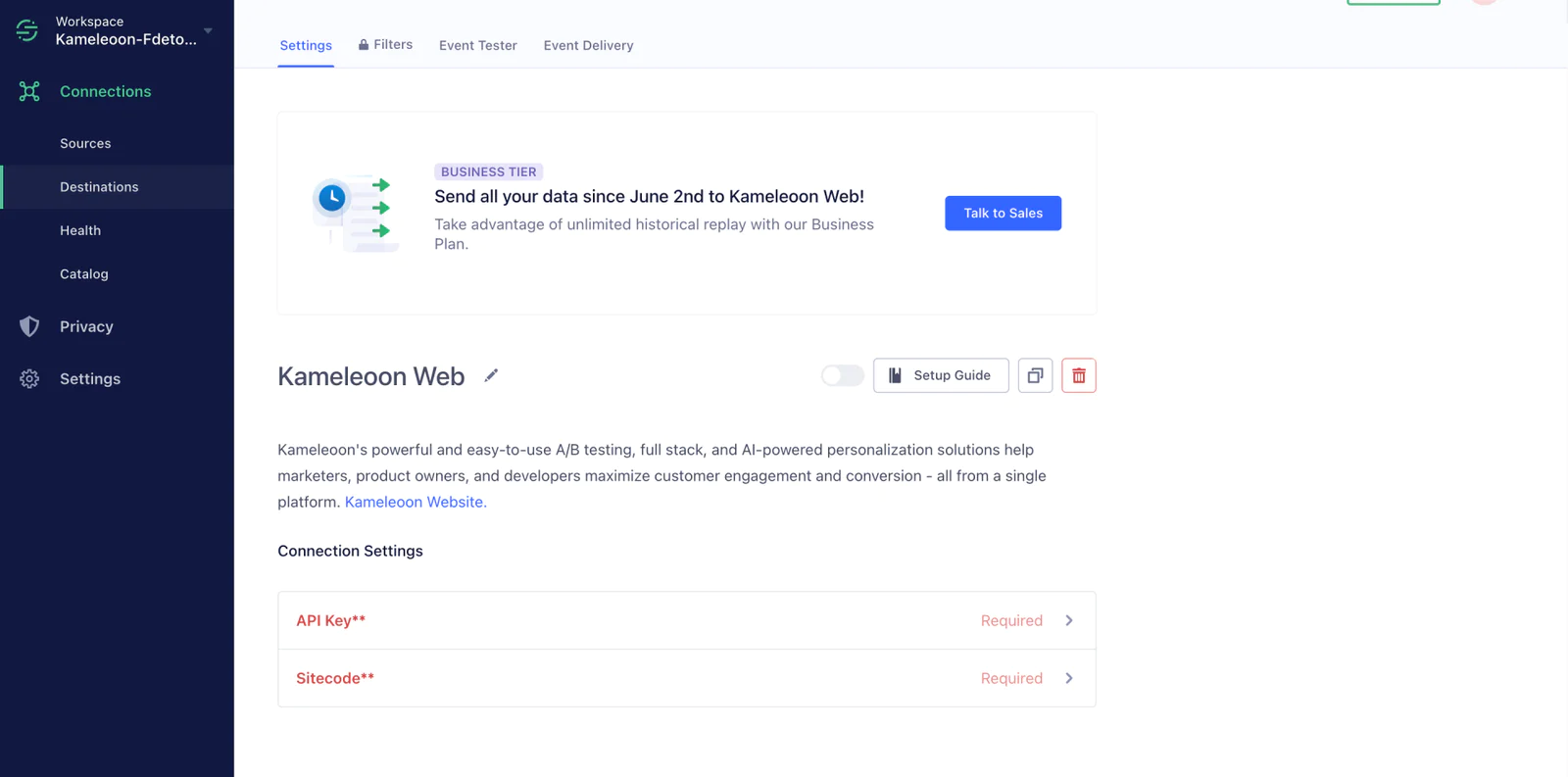This screenshot has width=1568, height=777.
Task: Expand the API Key setting chevron
Action: coord(1069,620)
